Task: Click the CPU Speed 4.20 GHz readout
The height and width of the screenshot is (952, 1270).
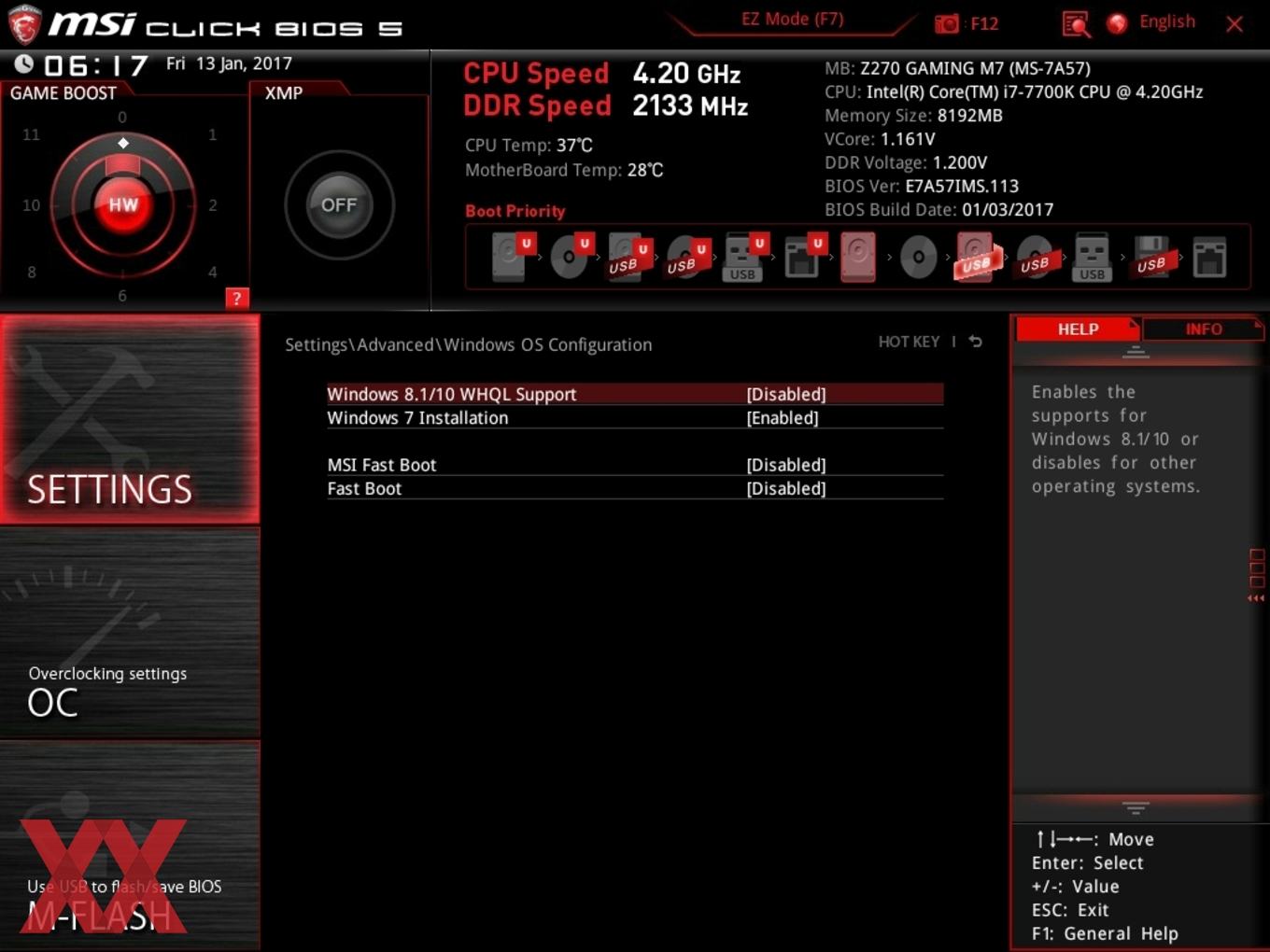Action: pos(602,73)
